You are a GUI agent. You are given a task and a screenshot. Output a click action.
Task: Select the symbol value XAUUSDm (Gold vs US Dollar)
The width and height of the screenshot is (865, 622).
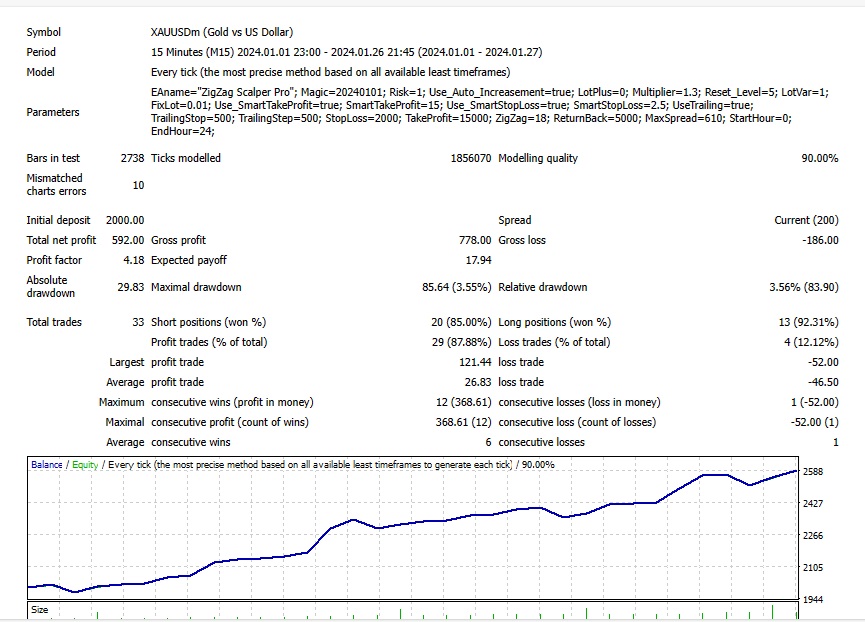click(x=222, y=33)
